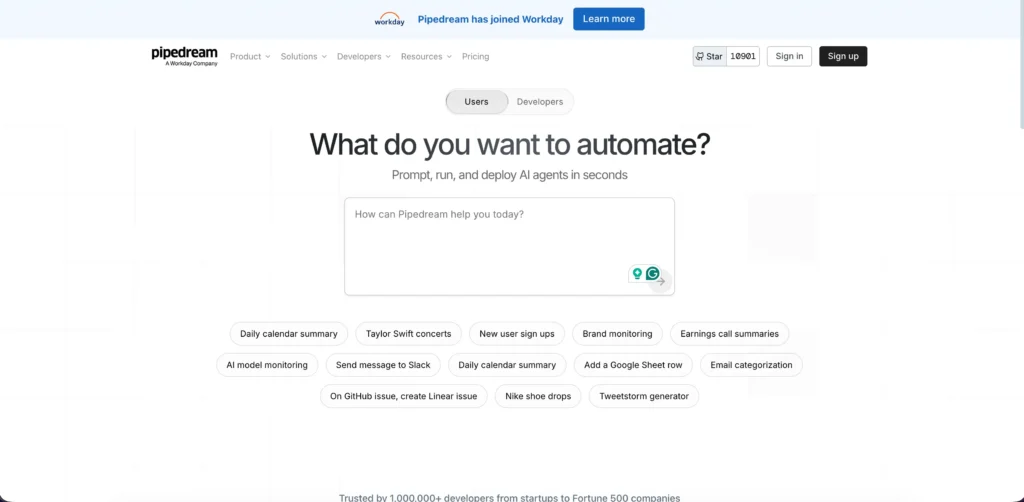Viewport: 1024px width, 502px height.
Task: Click the Grammarly G icon in the prompt box
Action: (x=653, y=274)
